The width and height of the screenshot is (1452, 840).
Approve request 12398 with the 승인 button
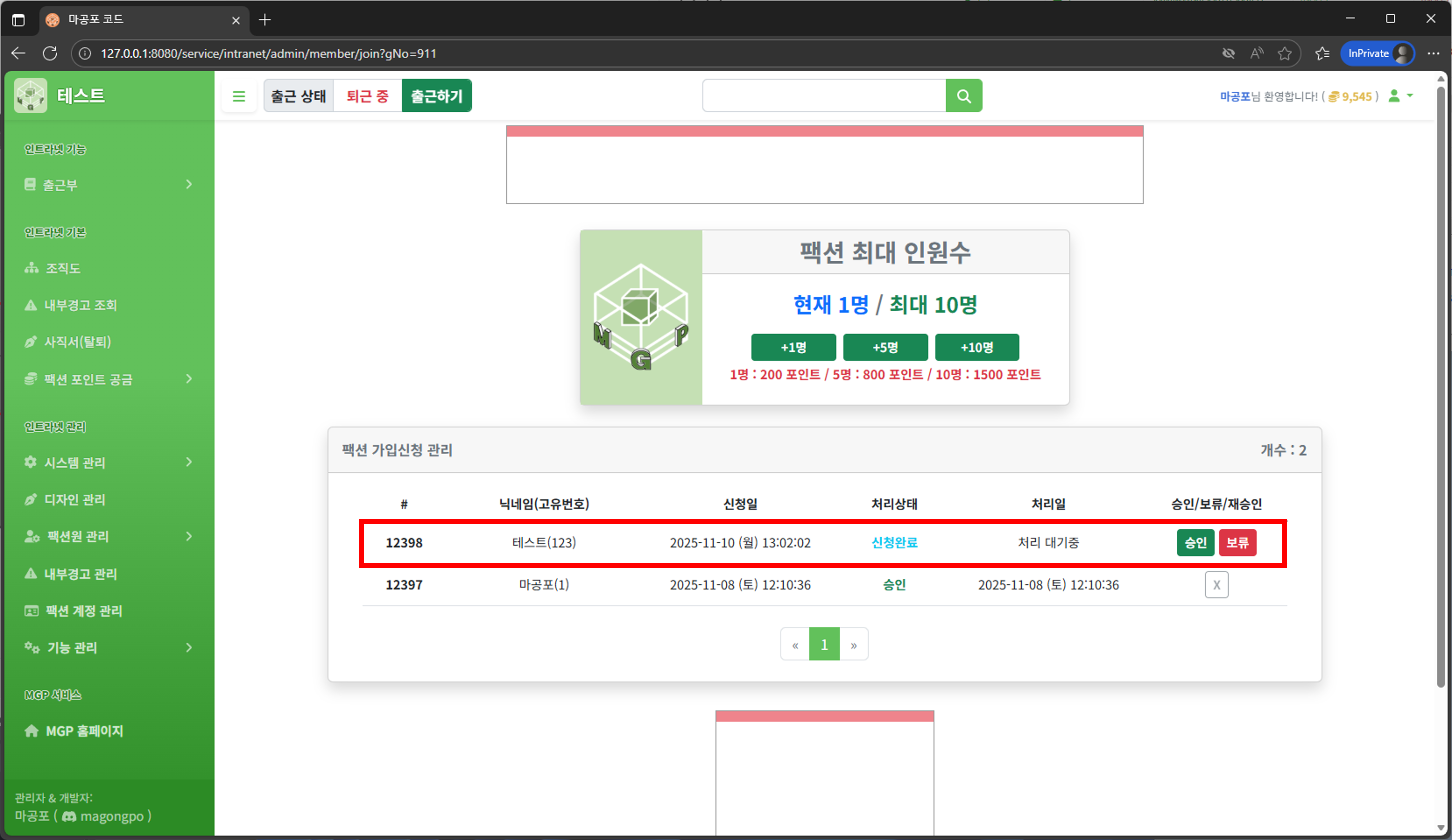(x=1195, y=542)
